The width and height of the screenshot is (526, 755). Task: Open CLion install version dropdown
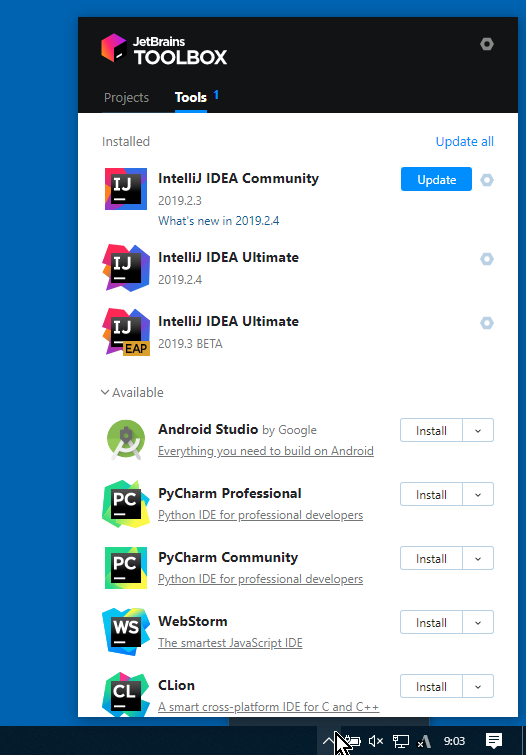pos(478,687)
